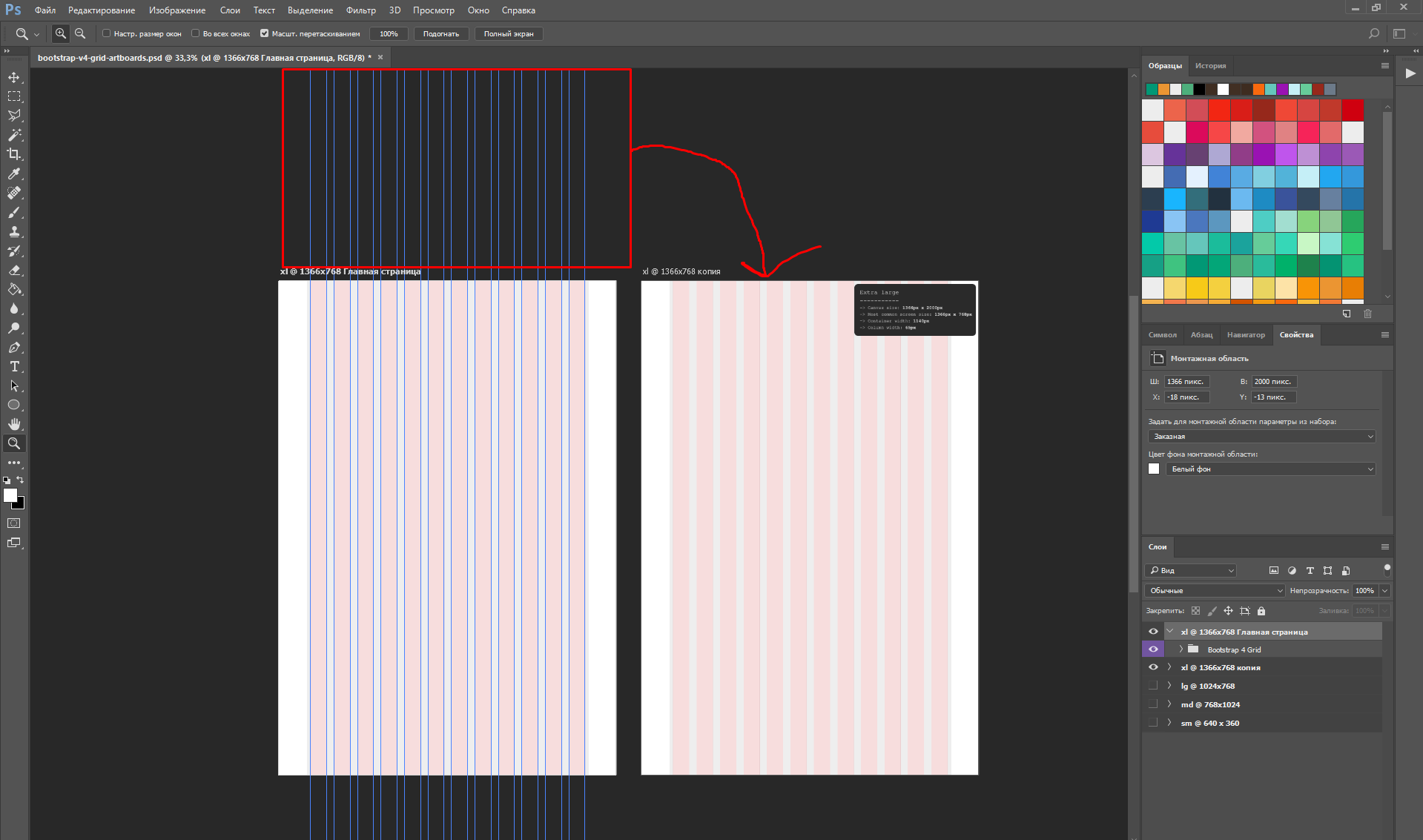The height and width of the screenshot is (840, 1423).
Task: Click Zoom In mode icon in options bar
Action: 61,33
